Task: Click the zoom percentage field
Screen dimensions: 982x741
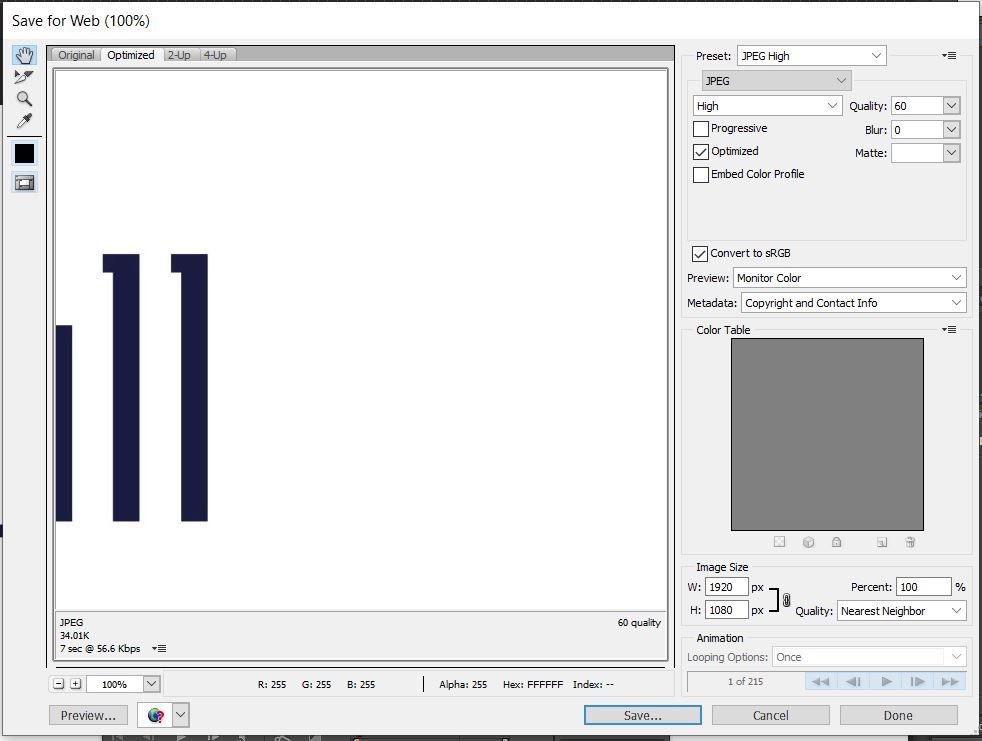Action: coord(115,684)
